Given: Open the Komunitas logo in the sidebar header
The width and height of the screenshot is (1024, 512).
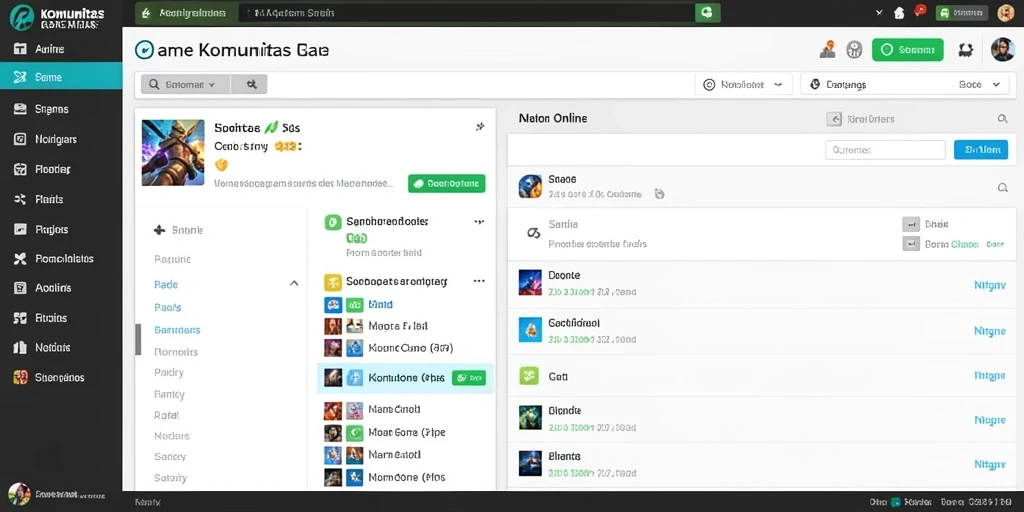Looking at the screenshot, I should point(22,17).
